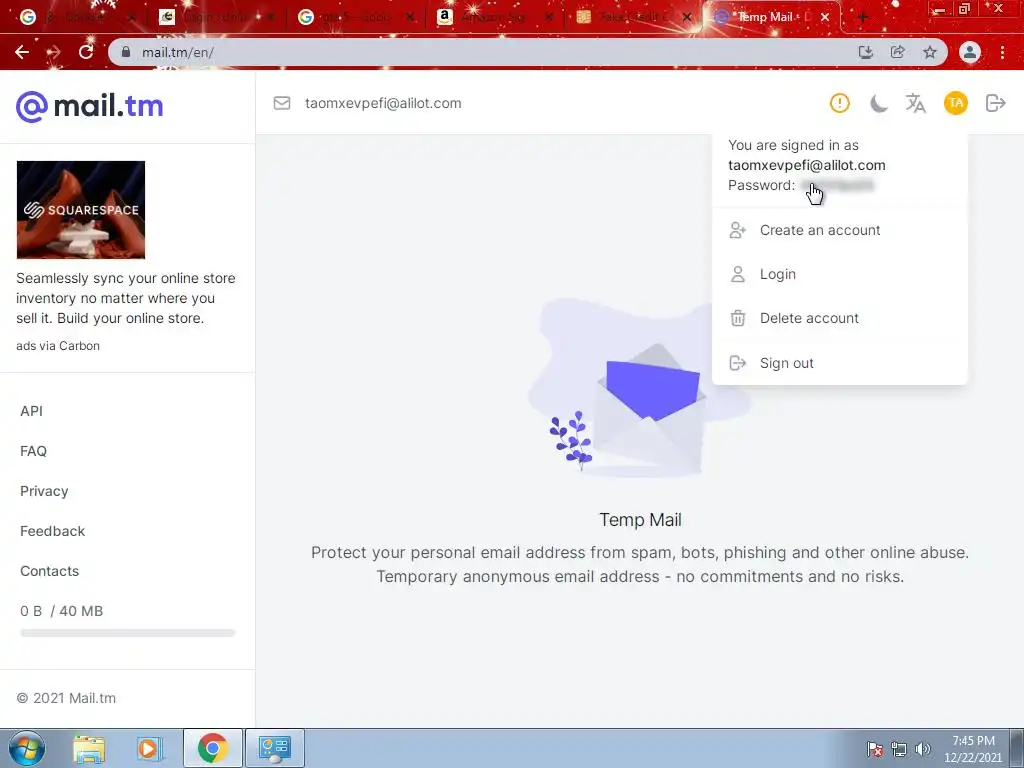Open the File Explorer taskbar icon
The image size is (1024, 768).
(89, 748)
